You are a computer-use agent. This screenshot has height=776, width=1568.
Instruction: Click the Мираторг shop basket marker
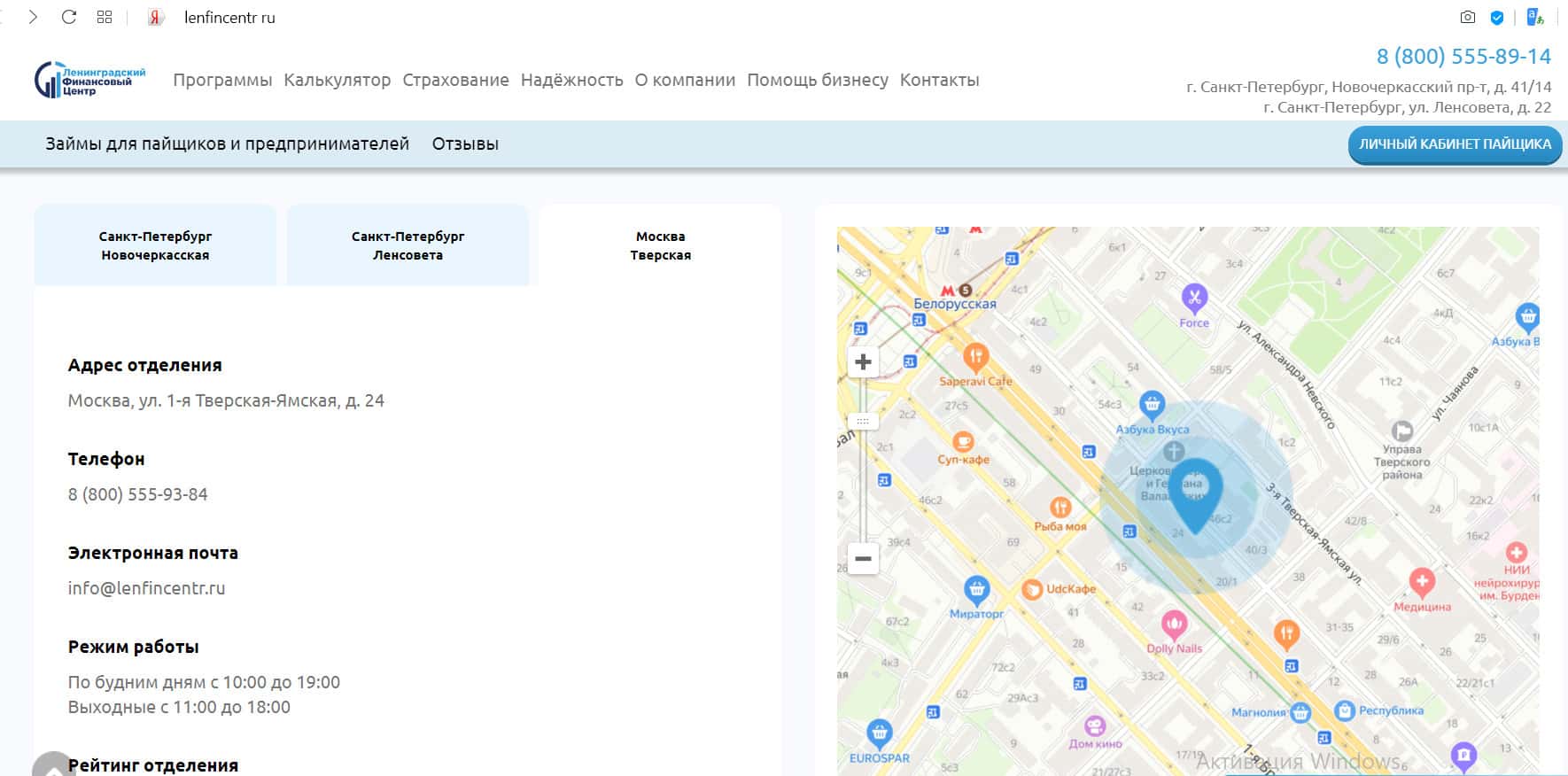click(x=976, y=589)
